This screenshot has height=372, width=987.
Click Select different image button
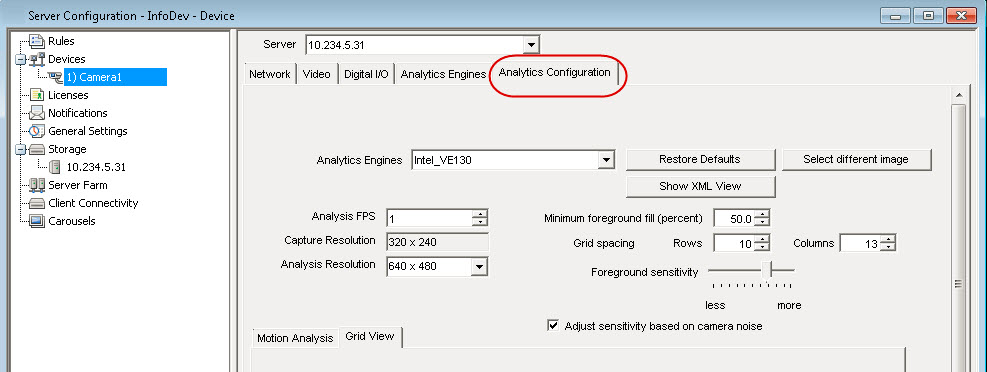tap(856, 160)
